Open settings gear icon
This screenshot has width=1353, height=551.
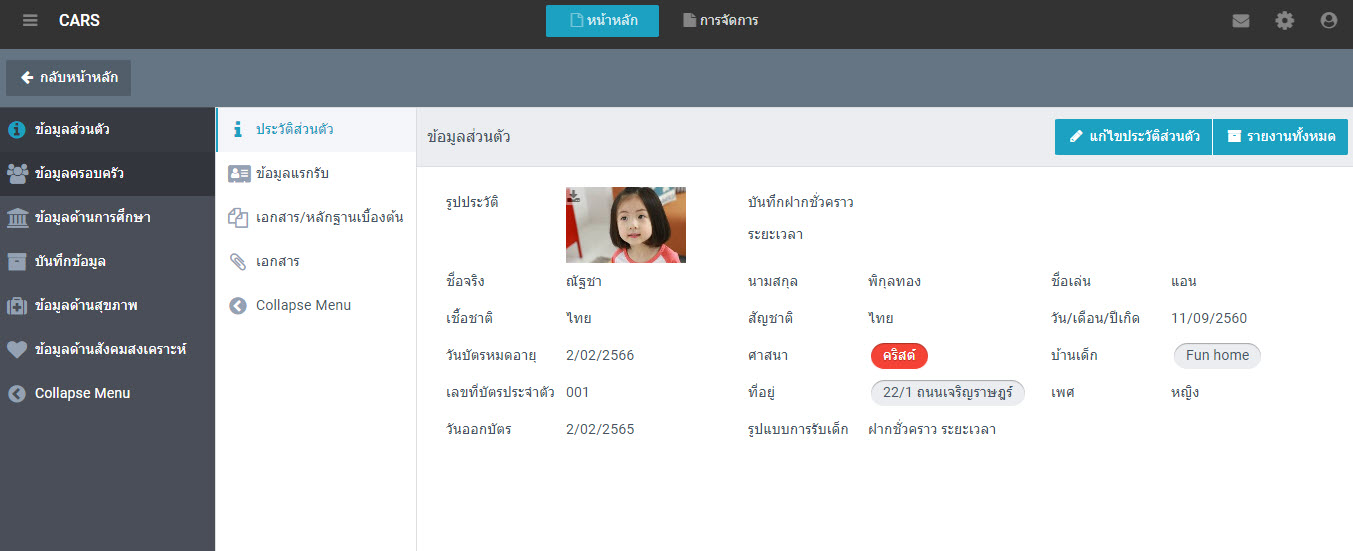pyautogui.click(x=1285, y=21)
